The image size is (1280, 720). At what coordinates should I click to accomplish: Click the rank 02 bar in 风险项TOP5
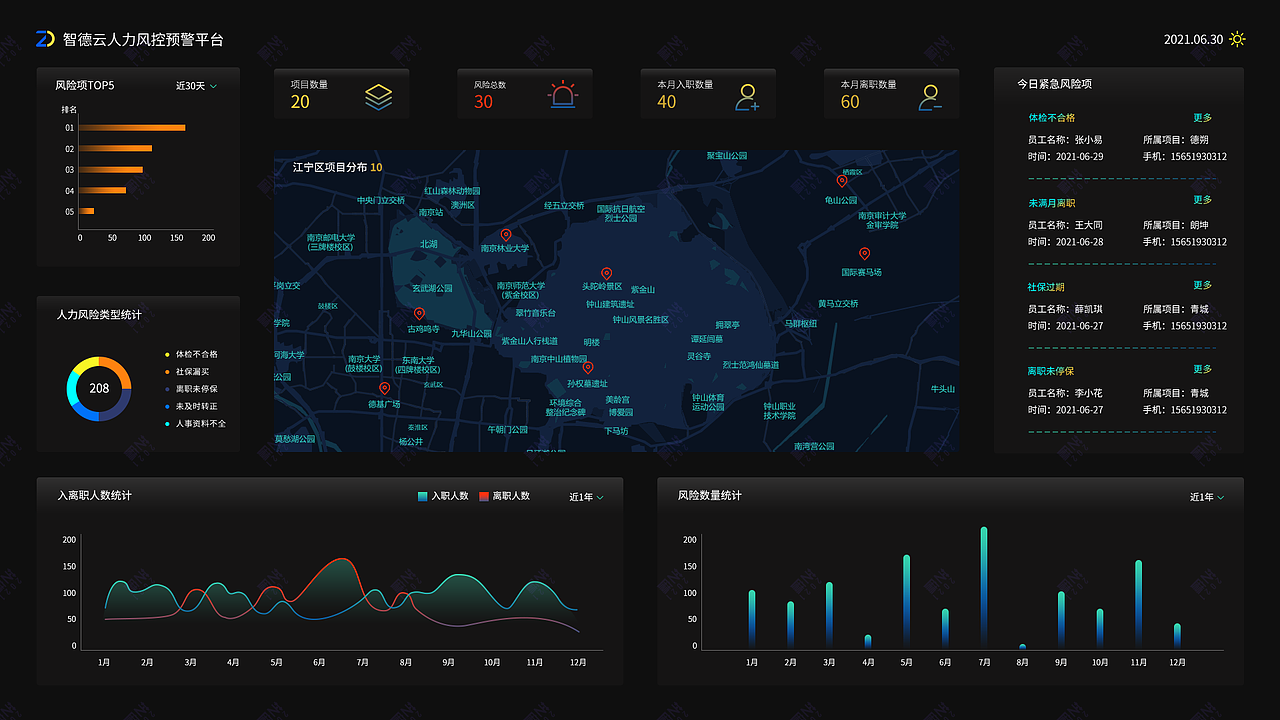click(x=116, y=148)
